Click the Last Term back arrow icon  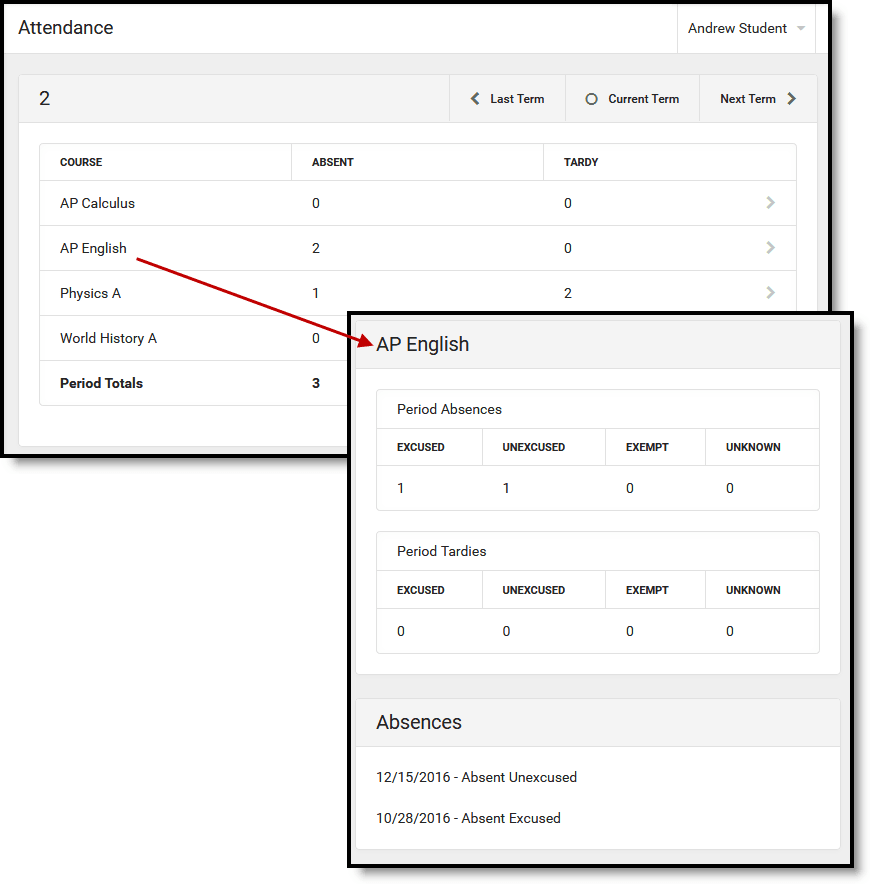(x=474, y=98)
